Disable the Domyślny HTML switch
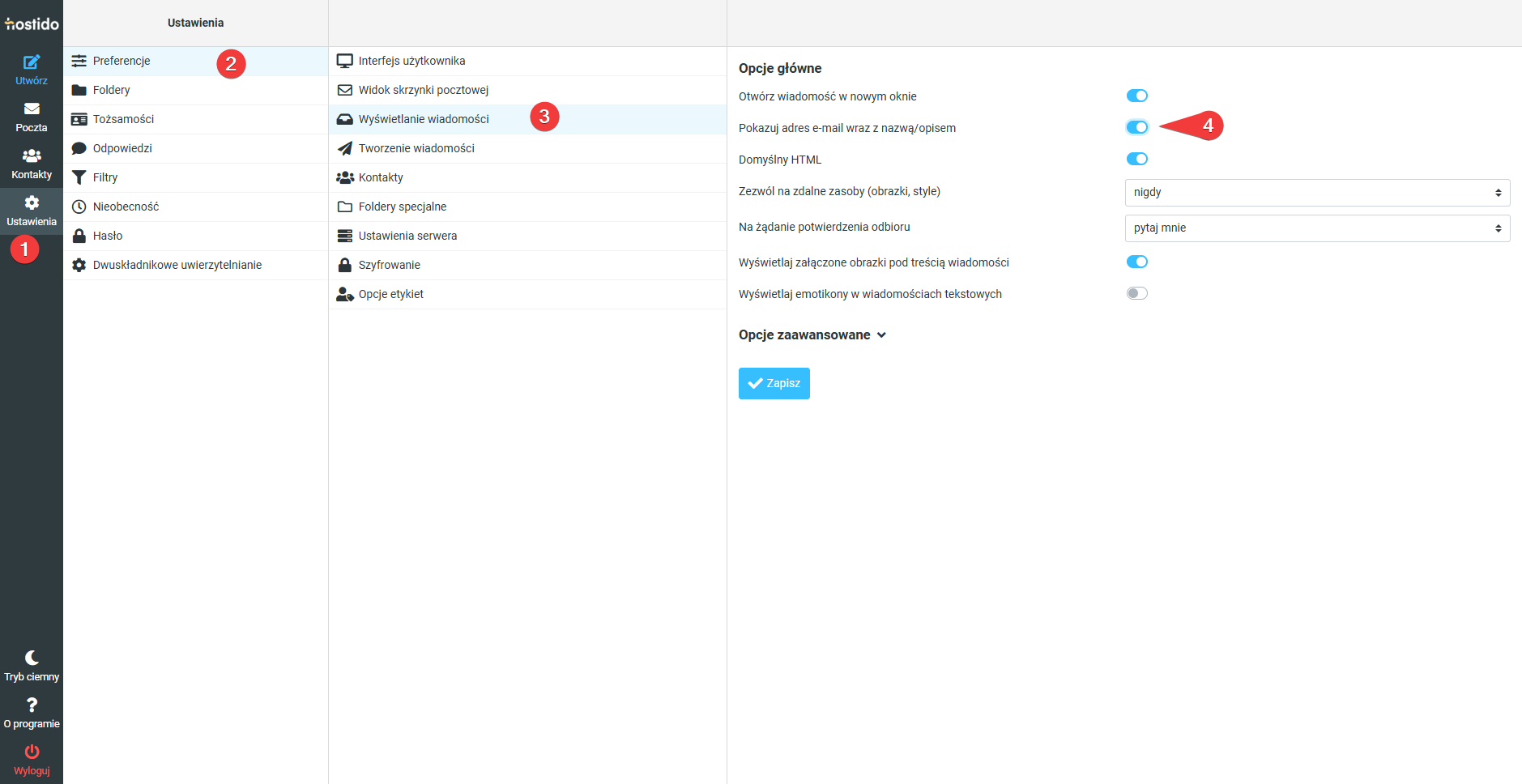The height and width of the screenshot is (784, 1522). coord(1136,159)
